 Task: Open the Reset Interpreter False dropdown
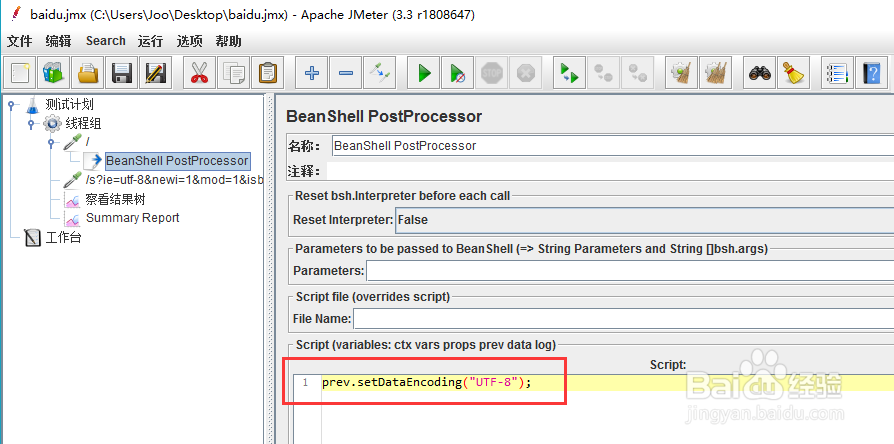point(644,220)
